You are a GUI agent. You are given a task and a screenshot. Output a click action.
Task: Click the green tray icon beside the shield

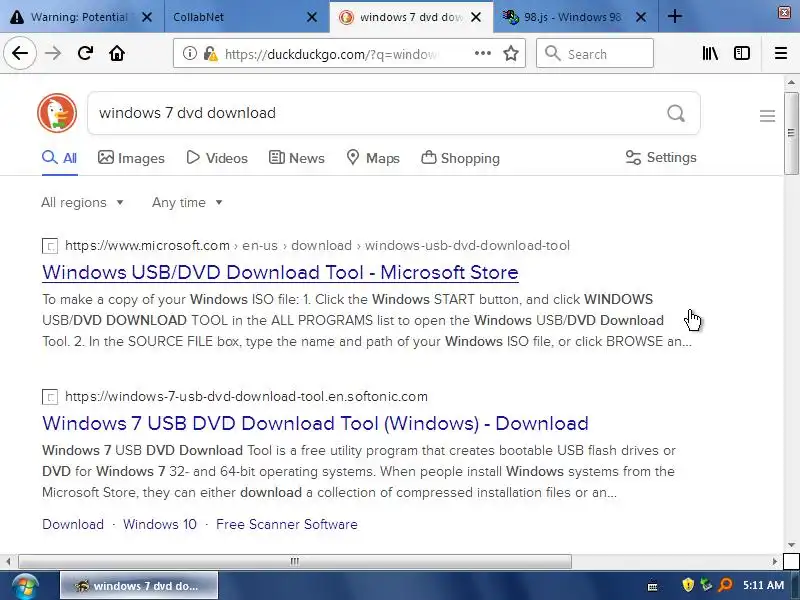pyautogui.click(x=706, y=585)
